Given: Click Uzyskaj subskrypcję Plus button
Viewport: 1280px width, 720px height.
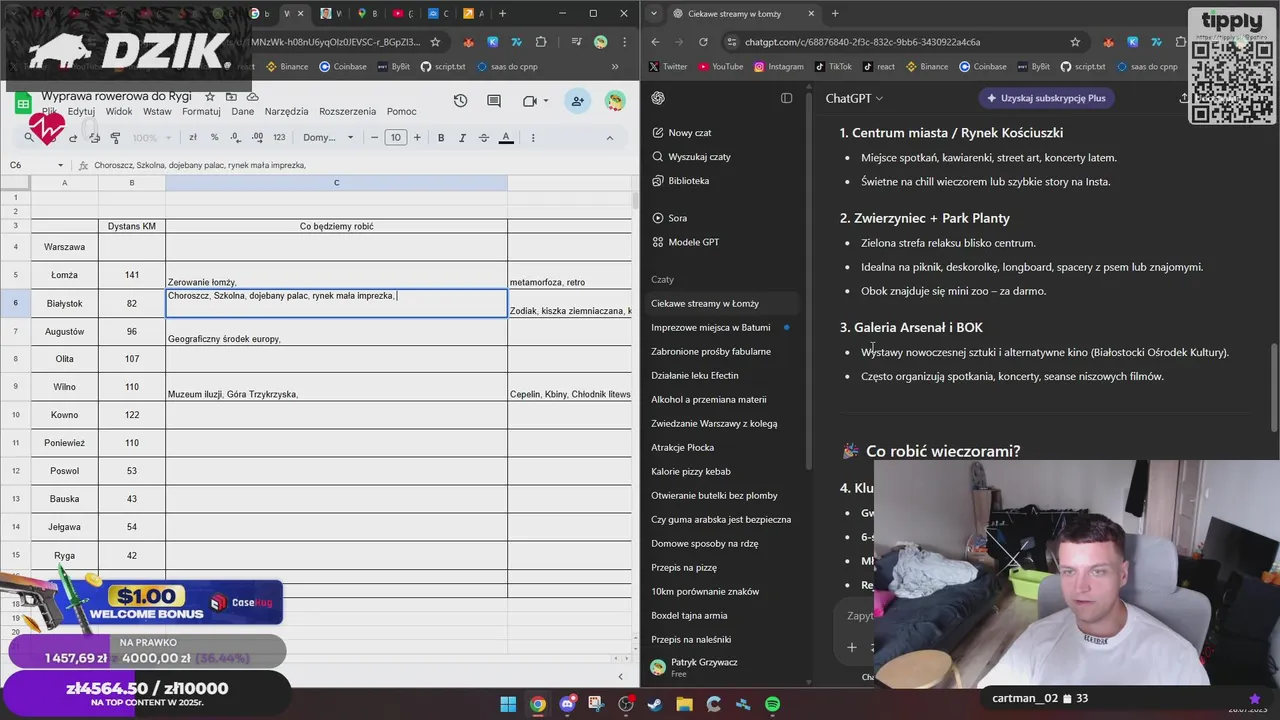Looking at the screenshot, I should (x=1047, y=98).
